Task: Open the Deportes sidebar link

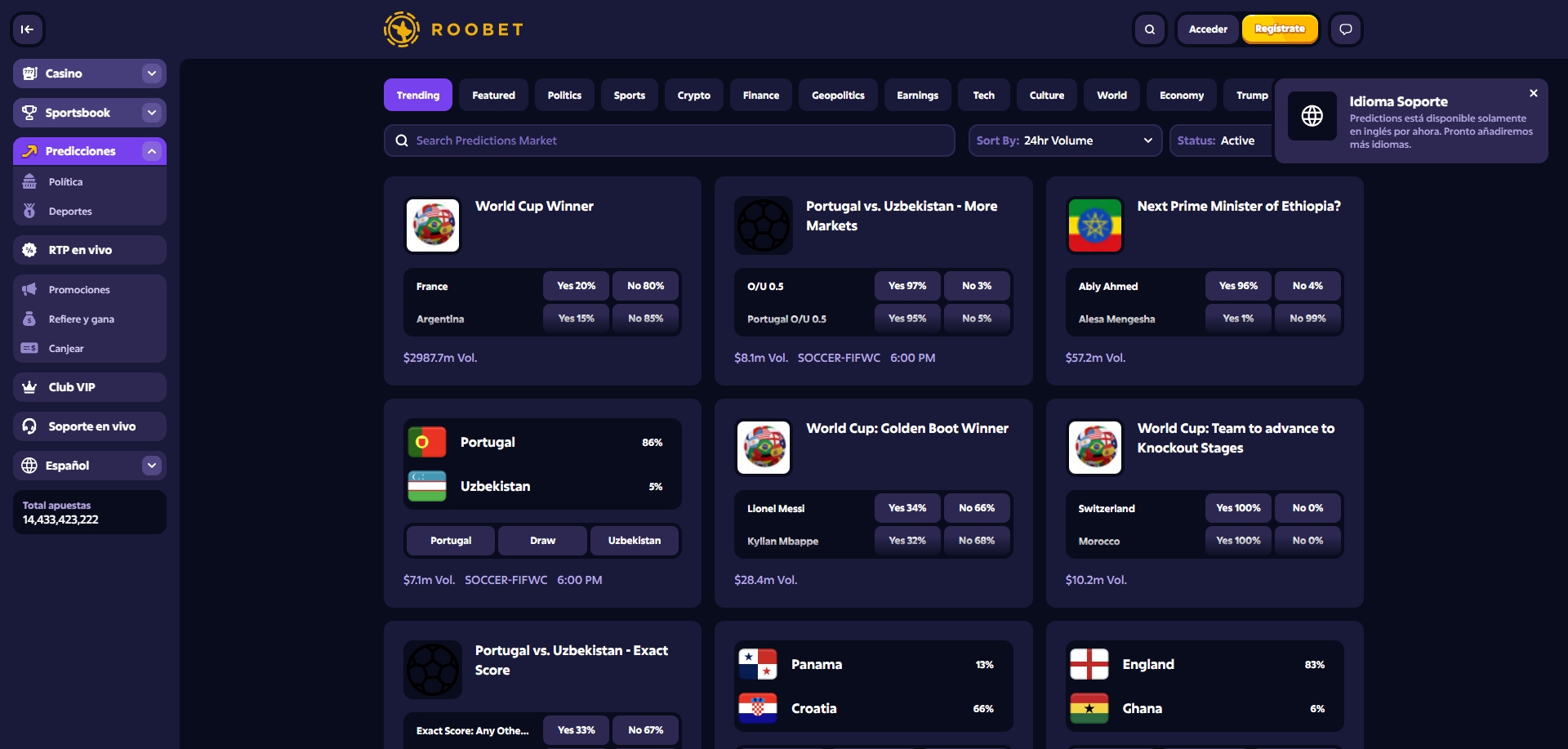Action: pos(90,211)
